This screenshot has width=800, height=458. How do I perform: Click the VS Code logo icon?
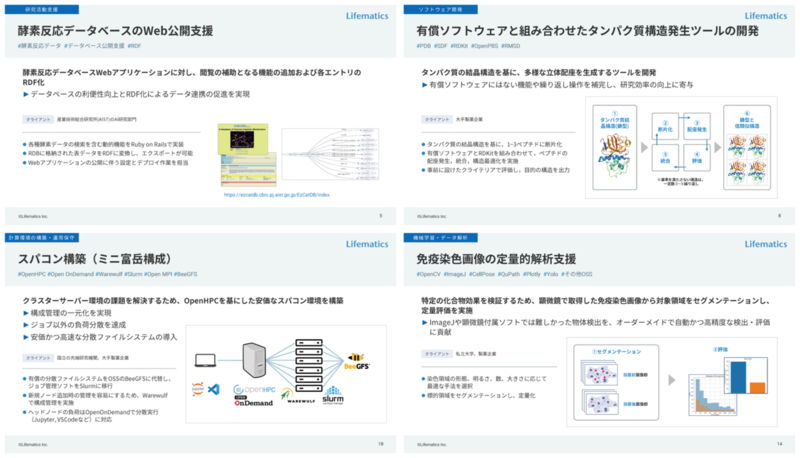(214, 389)
